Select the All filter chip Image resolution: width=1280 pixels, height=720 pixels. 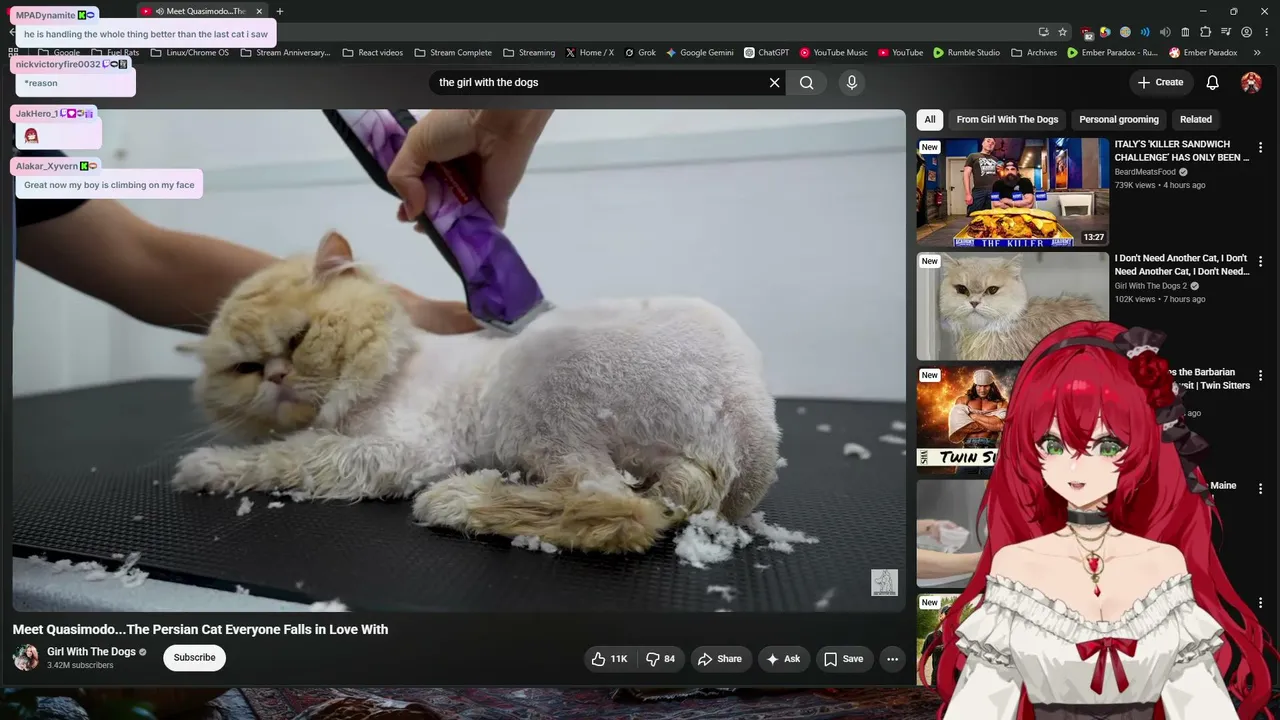tap(930, 120)
